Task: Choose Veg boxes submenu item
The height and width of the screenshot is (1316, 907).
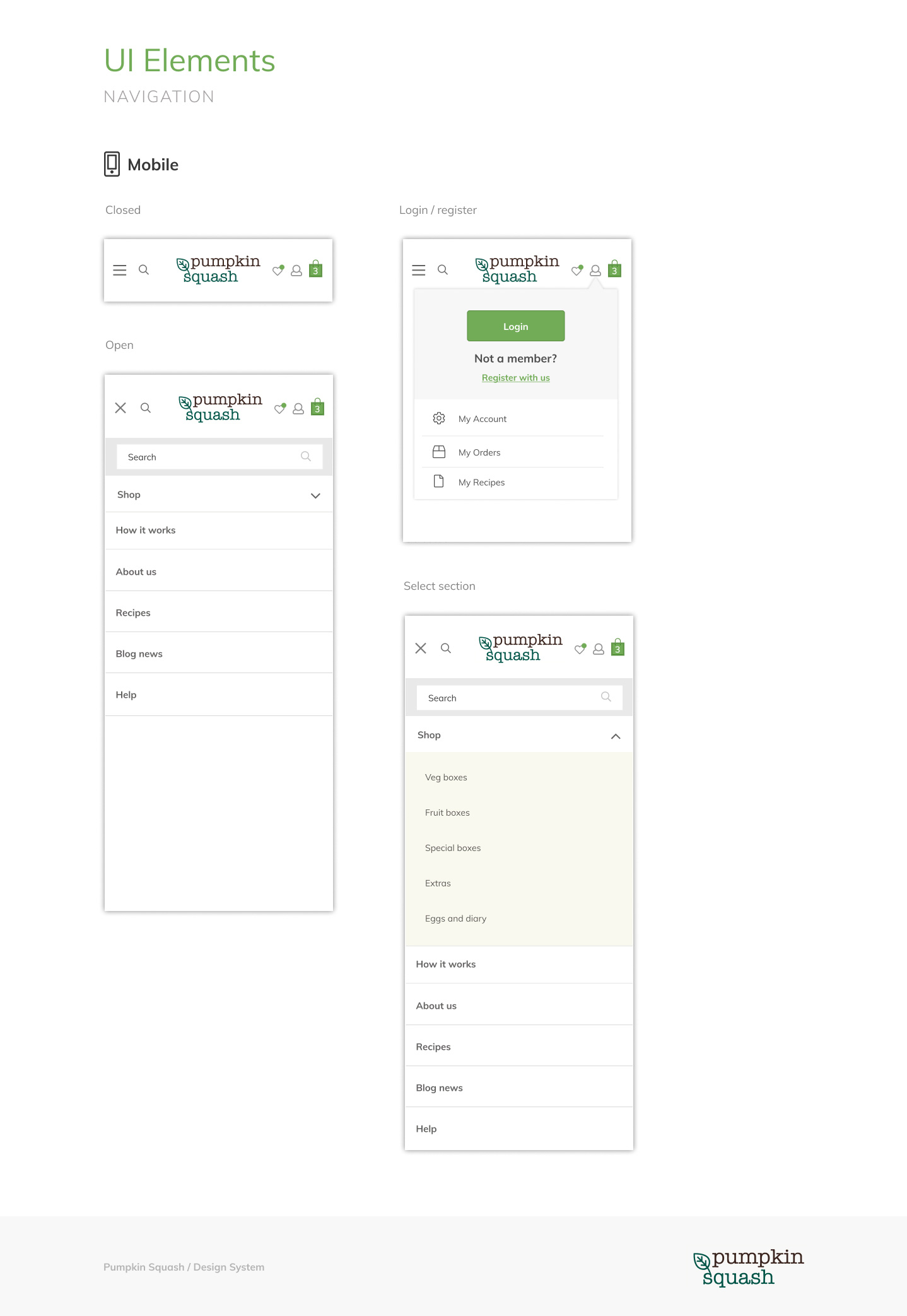Action: tap(446, 777)
